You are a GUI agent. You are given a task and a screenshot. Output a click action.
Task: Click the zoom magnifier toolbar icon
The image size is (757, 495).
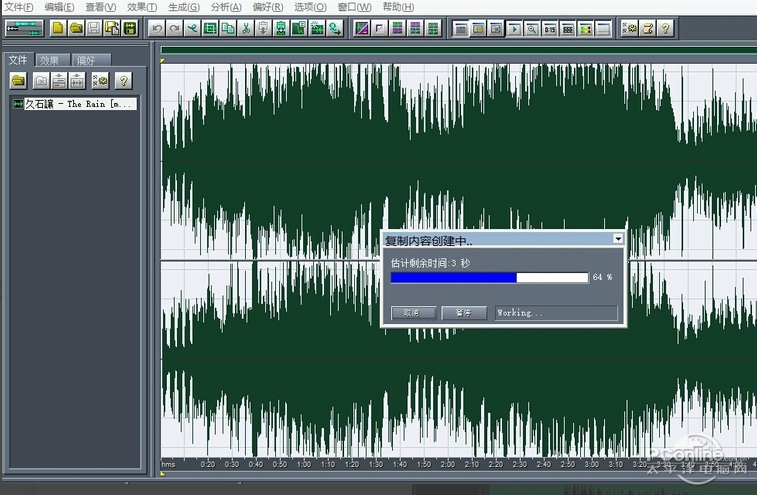coord(532,28)
